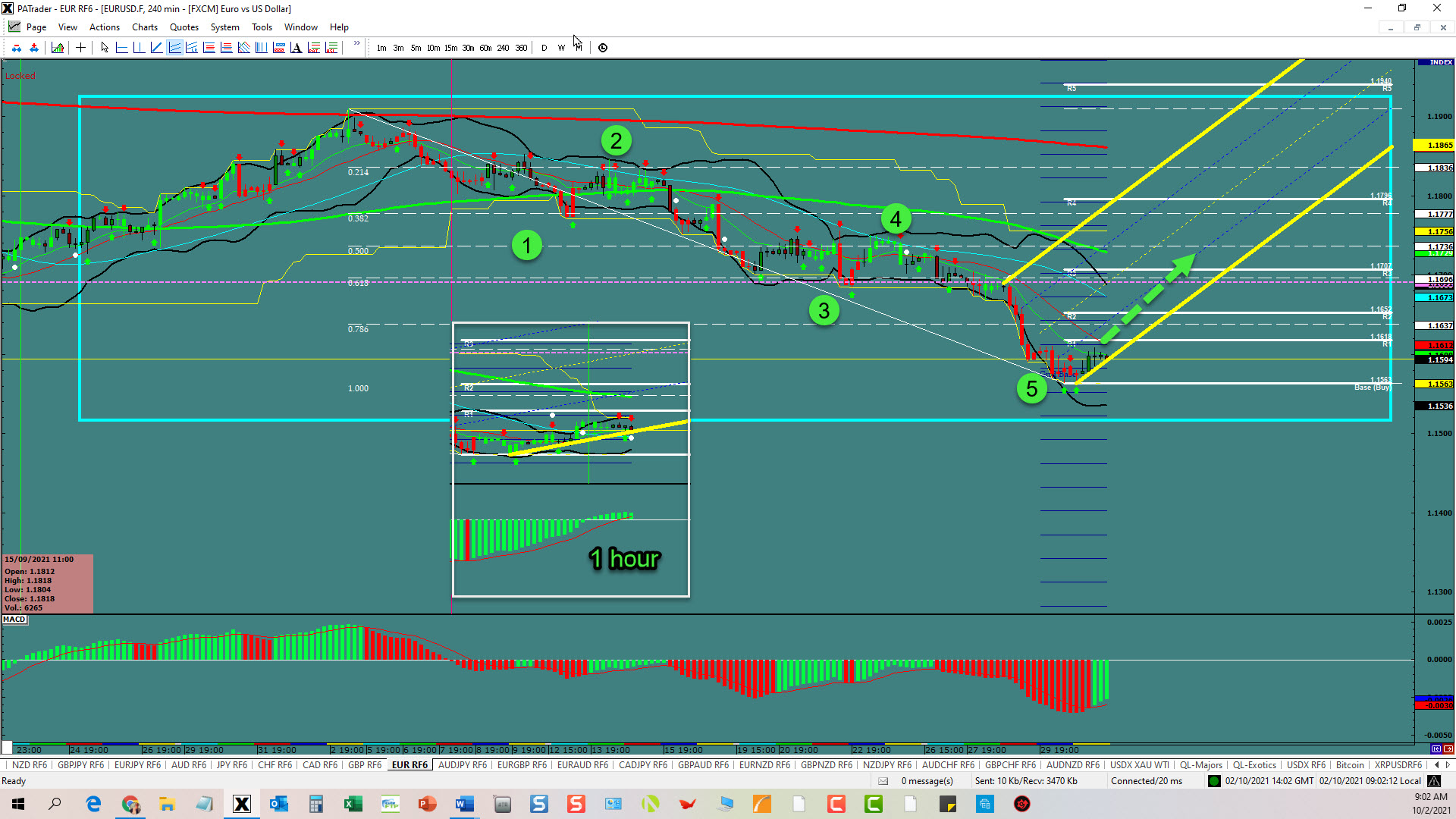Open Microsoft Edge from taskbar
The image size is (1456, 819).
[93, 804]
